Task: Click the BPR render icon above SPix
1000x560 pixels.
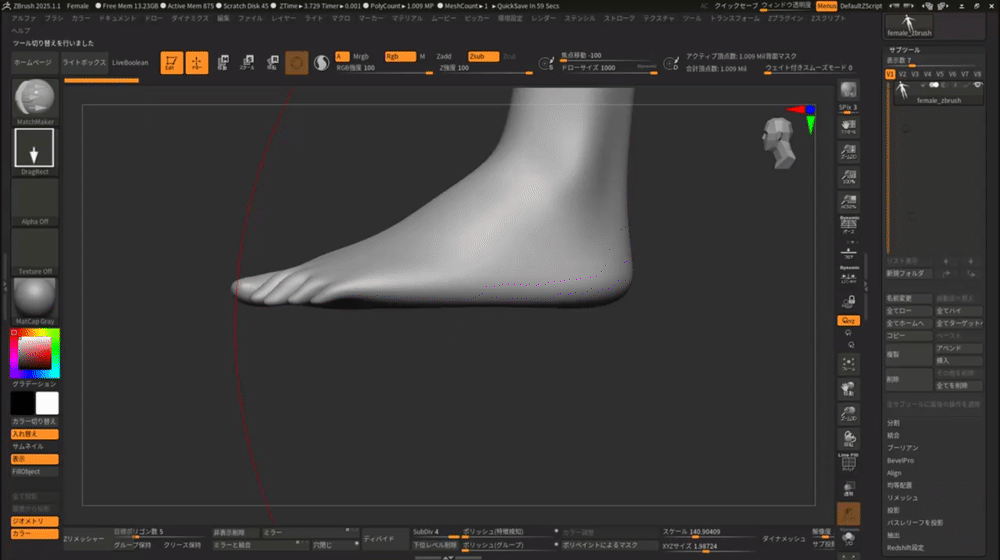Action: tap(848, 91)
